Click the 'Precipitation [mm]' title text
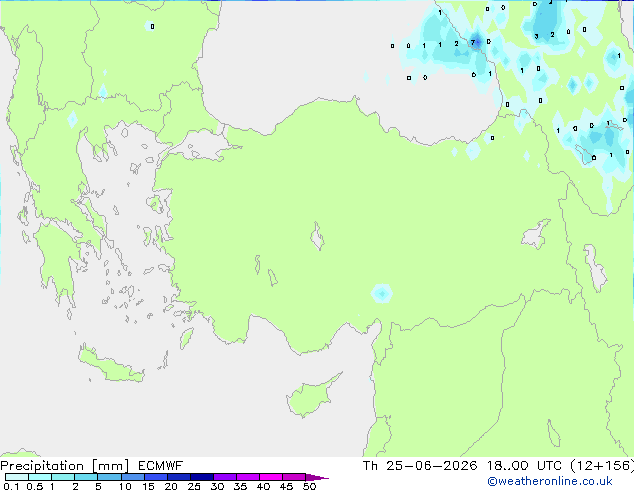The height and width of the screenshot is (490, 634). [65, 466]
